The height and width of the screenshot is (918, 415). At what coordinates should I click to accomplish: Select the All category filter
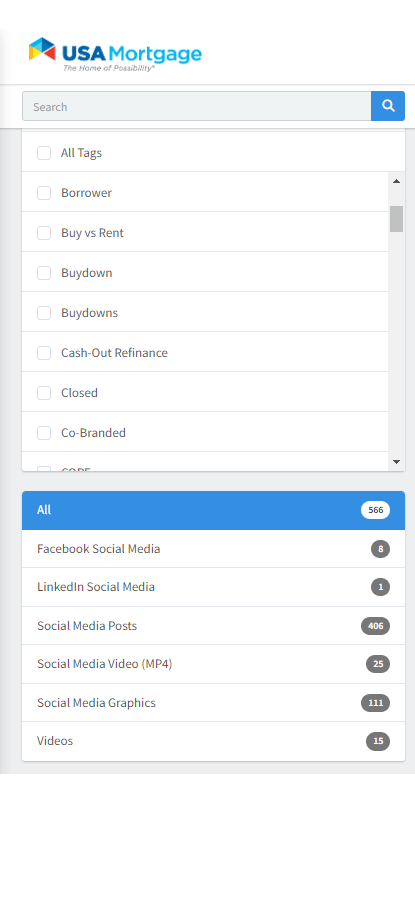[213, 510]
